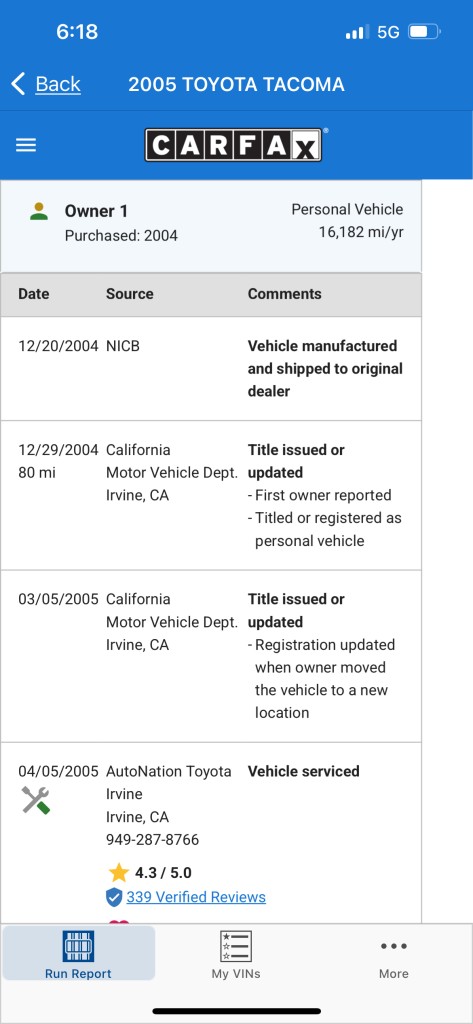
Task: Select the 12/20/2004 NICB history row
Action: pos(210,368)
